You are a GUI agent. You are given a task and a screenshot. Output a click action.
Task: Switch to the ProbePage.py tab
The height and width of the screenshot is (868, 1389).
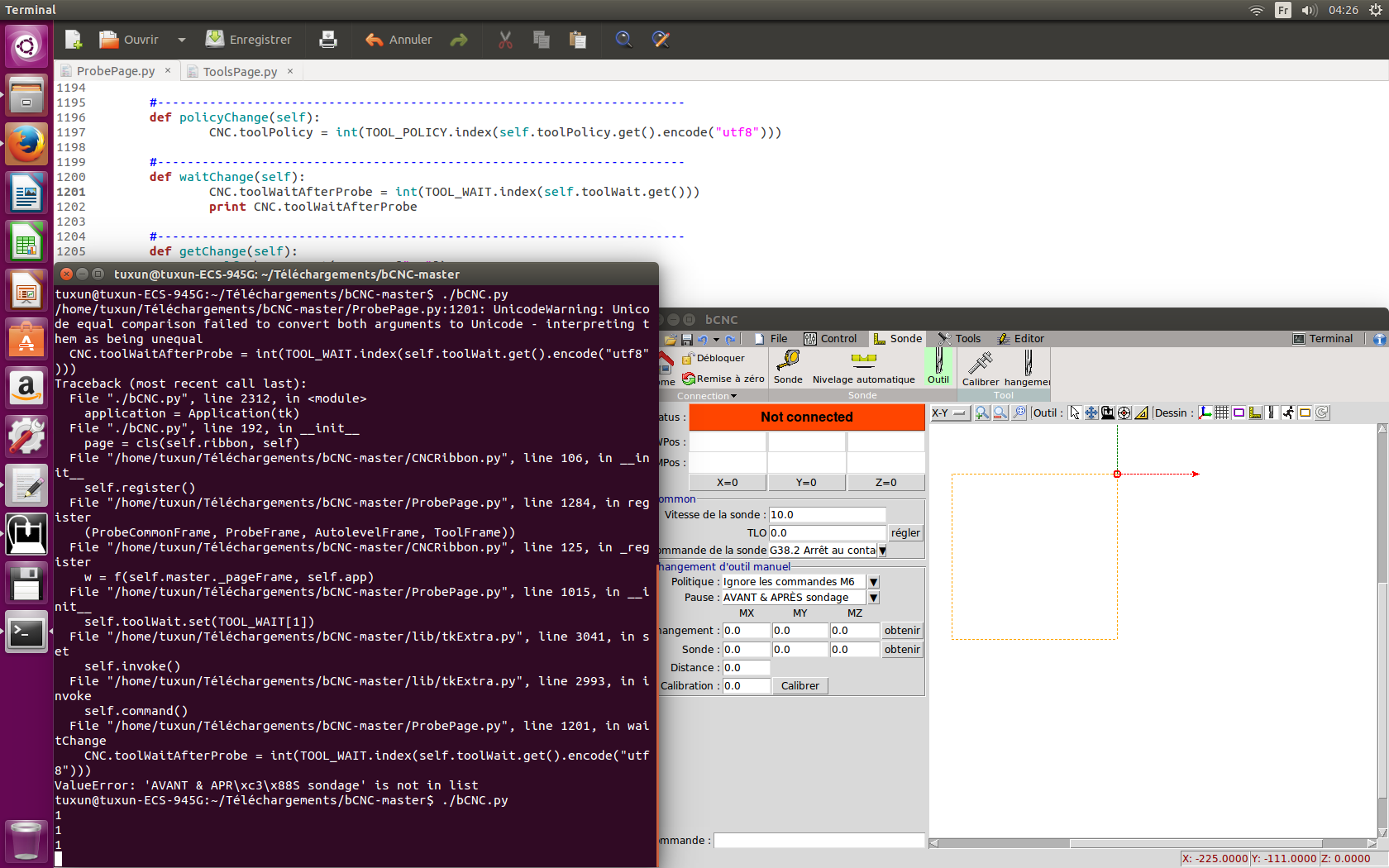point(116,71)
